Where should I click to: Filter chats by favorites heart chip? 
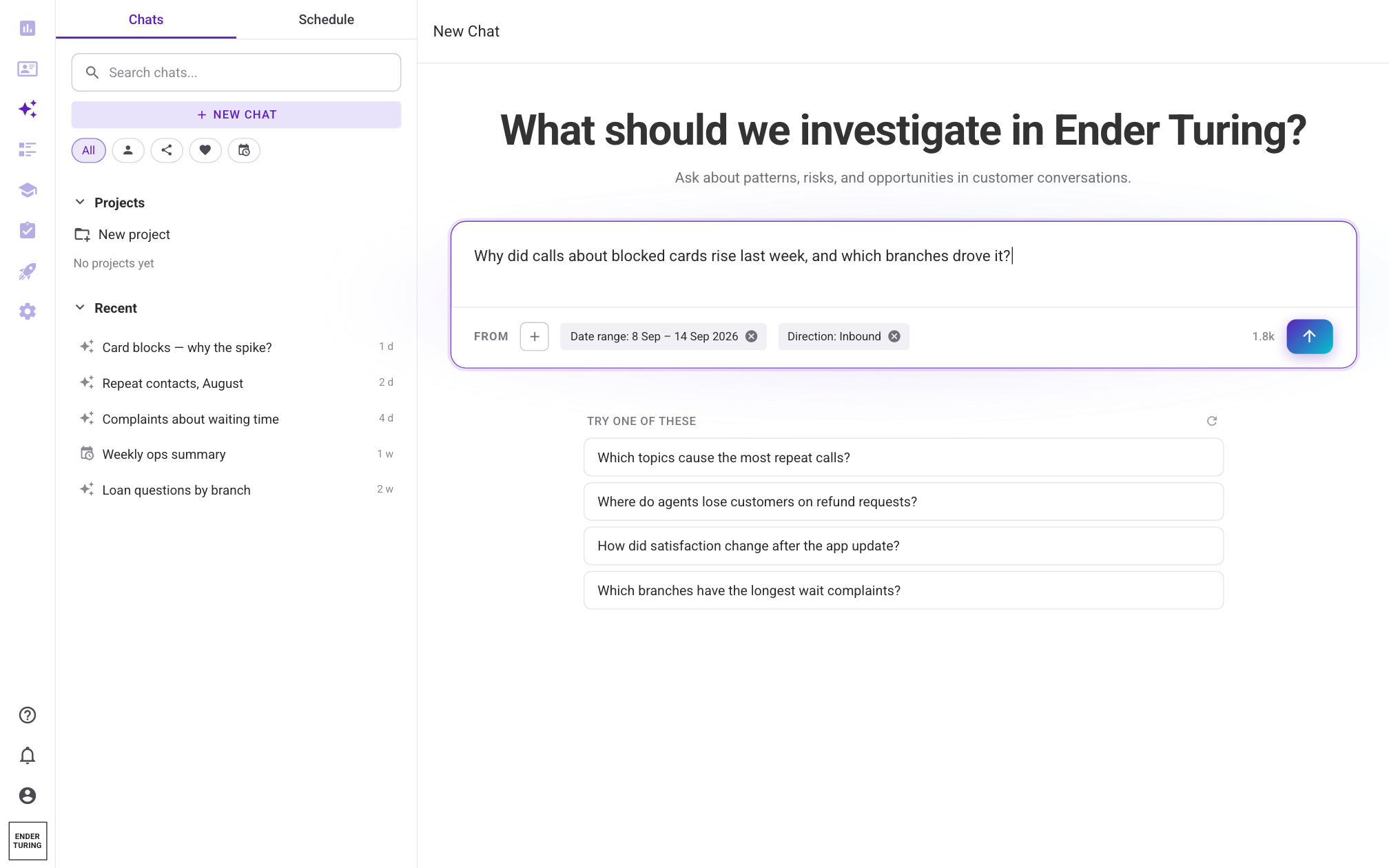(205, 150)
